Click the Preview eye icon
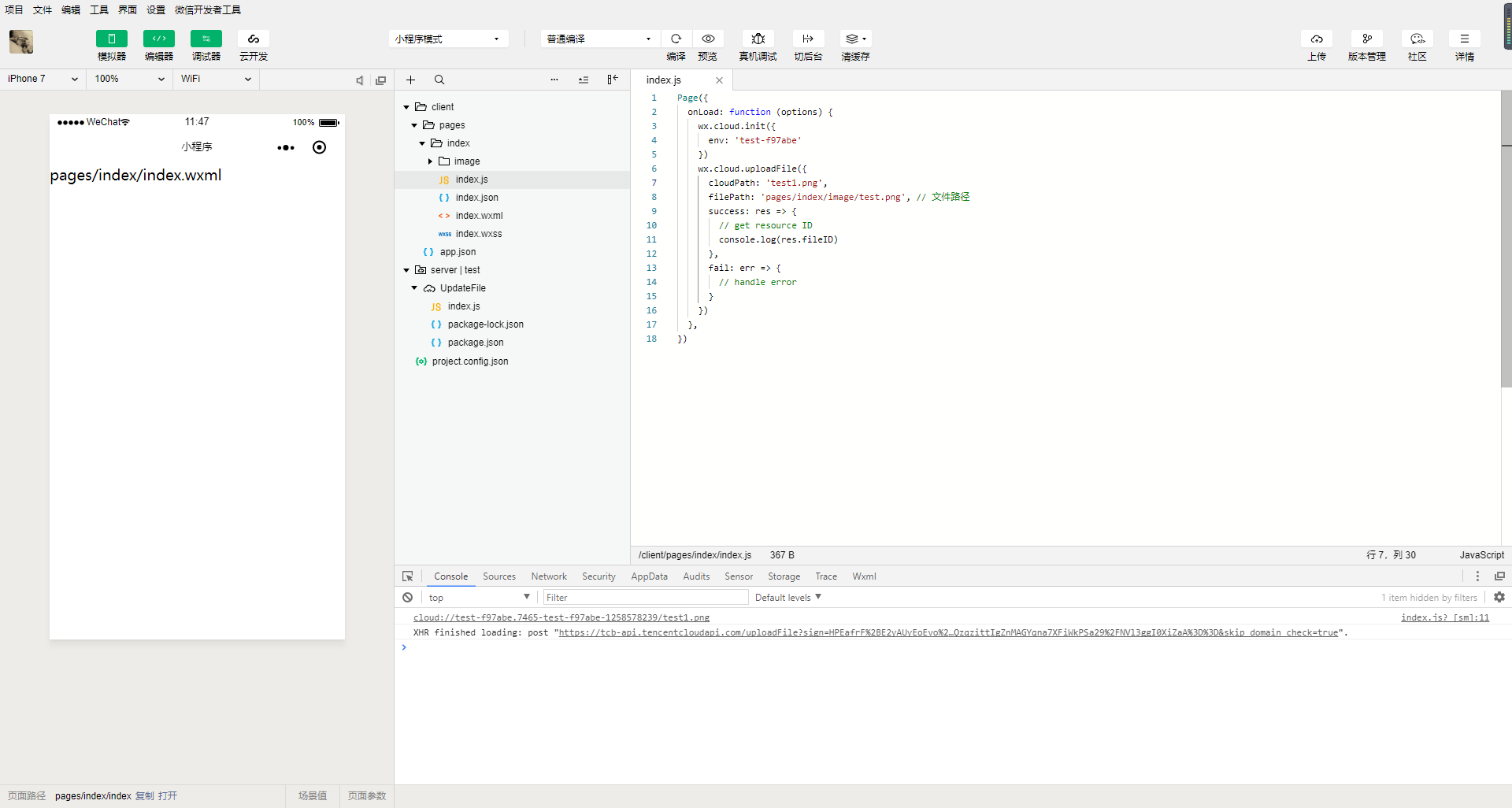 pyautogui.click(x=708, y=39)
